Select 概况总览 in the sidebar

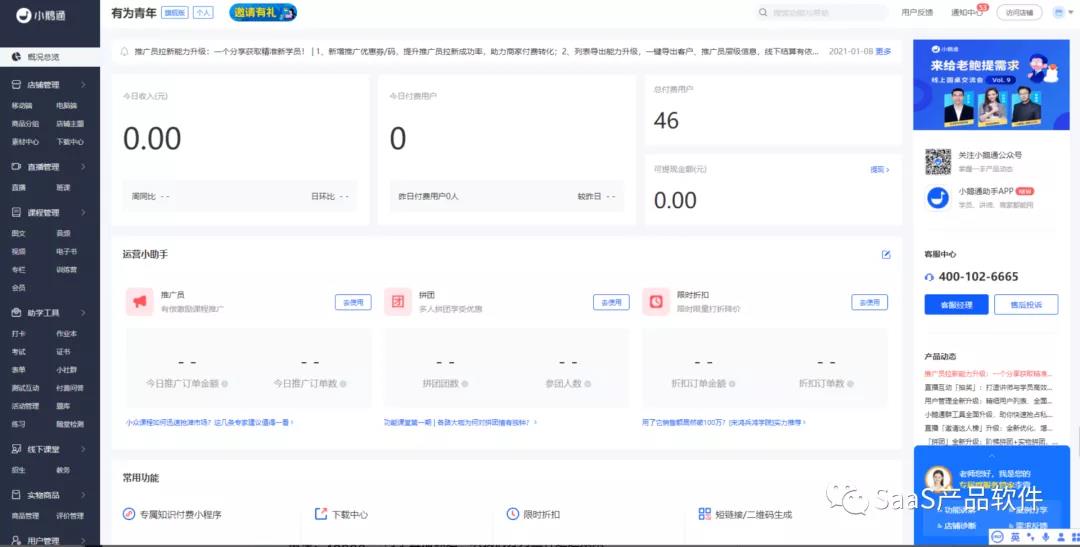[x=42, y=57]
